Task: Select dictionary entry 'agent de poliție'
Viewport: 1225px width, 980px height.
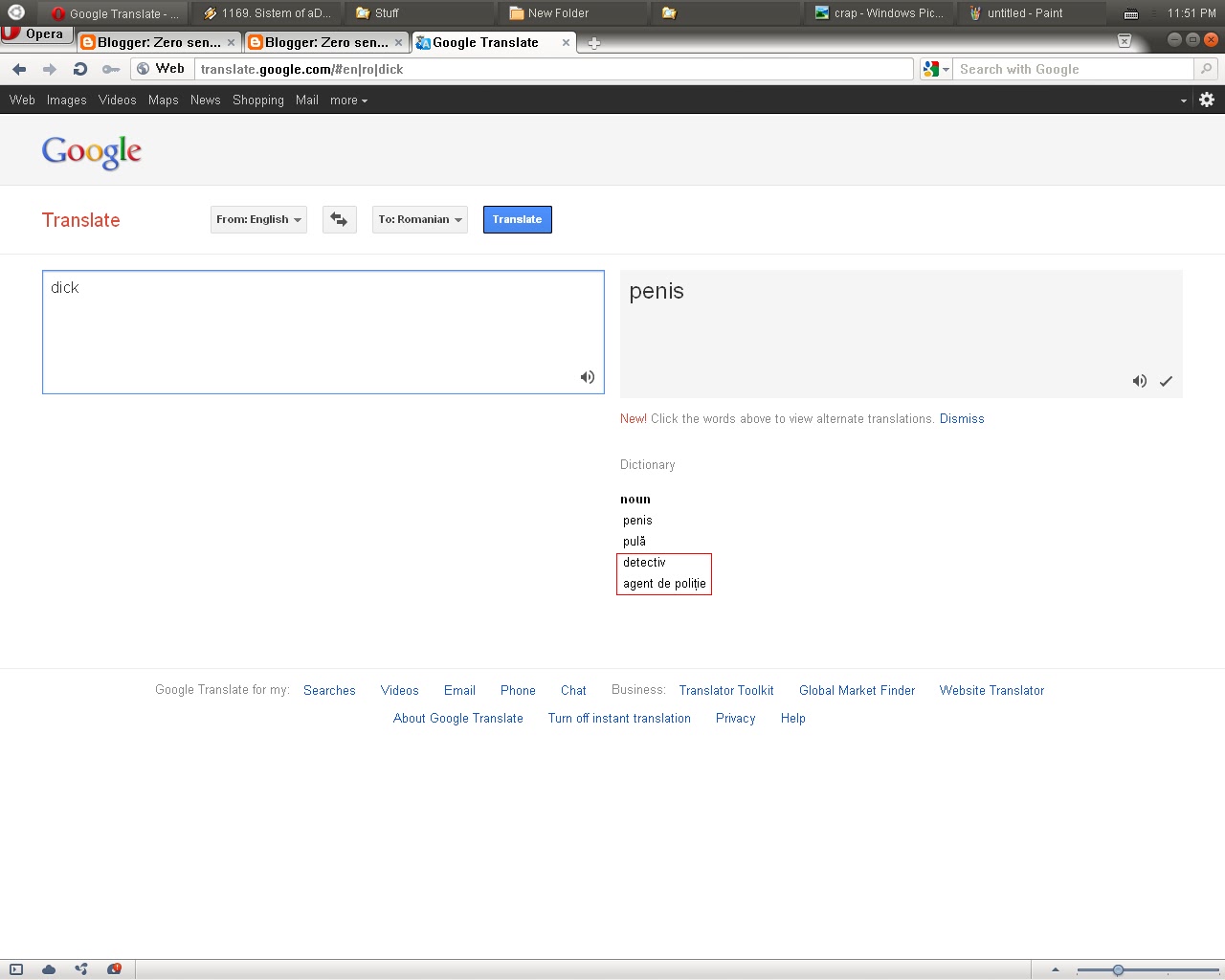Action: coord(664,584)
